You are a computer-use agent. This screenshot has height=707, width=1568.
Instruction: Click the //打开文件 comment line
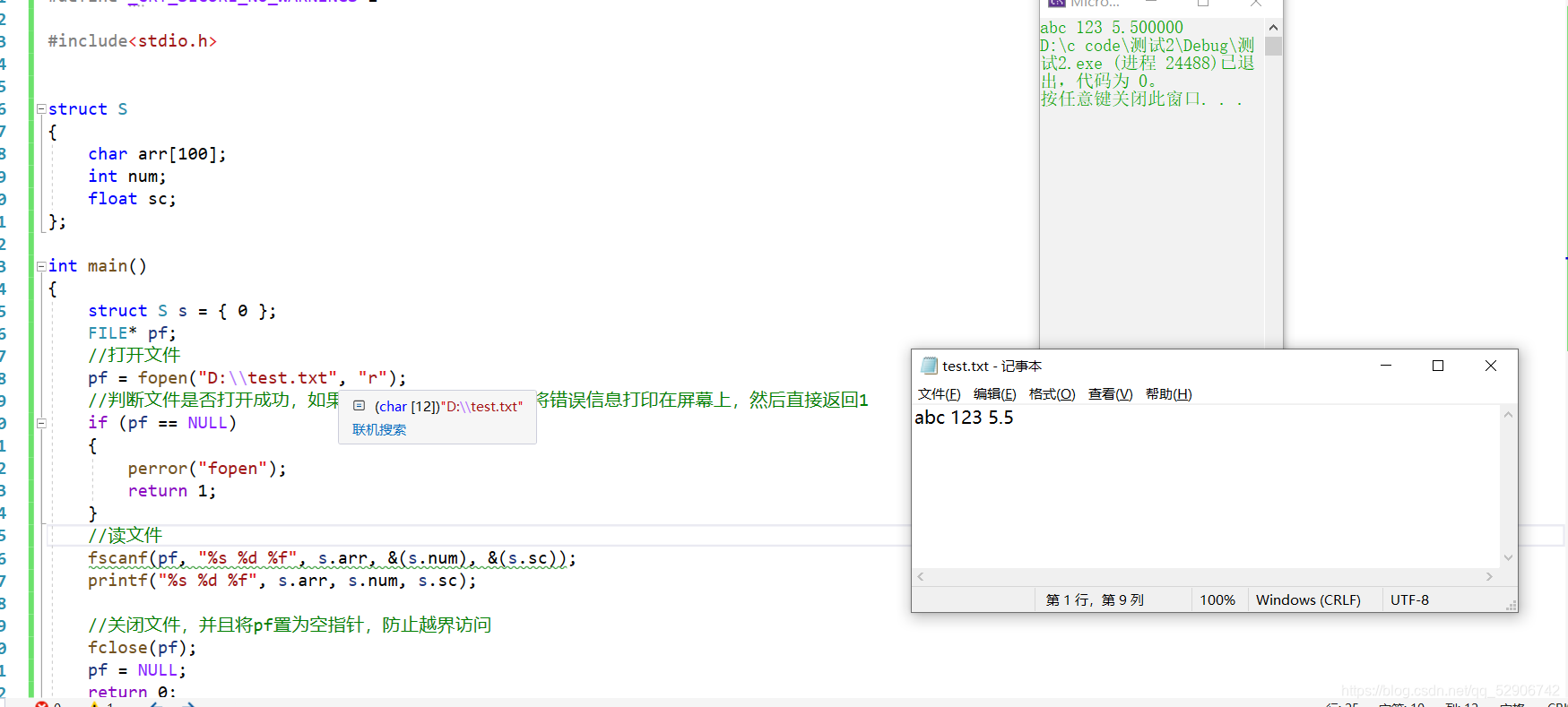click(134, 356)
